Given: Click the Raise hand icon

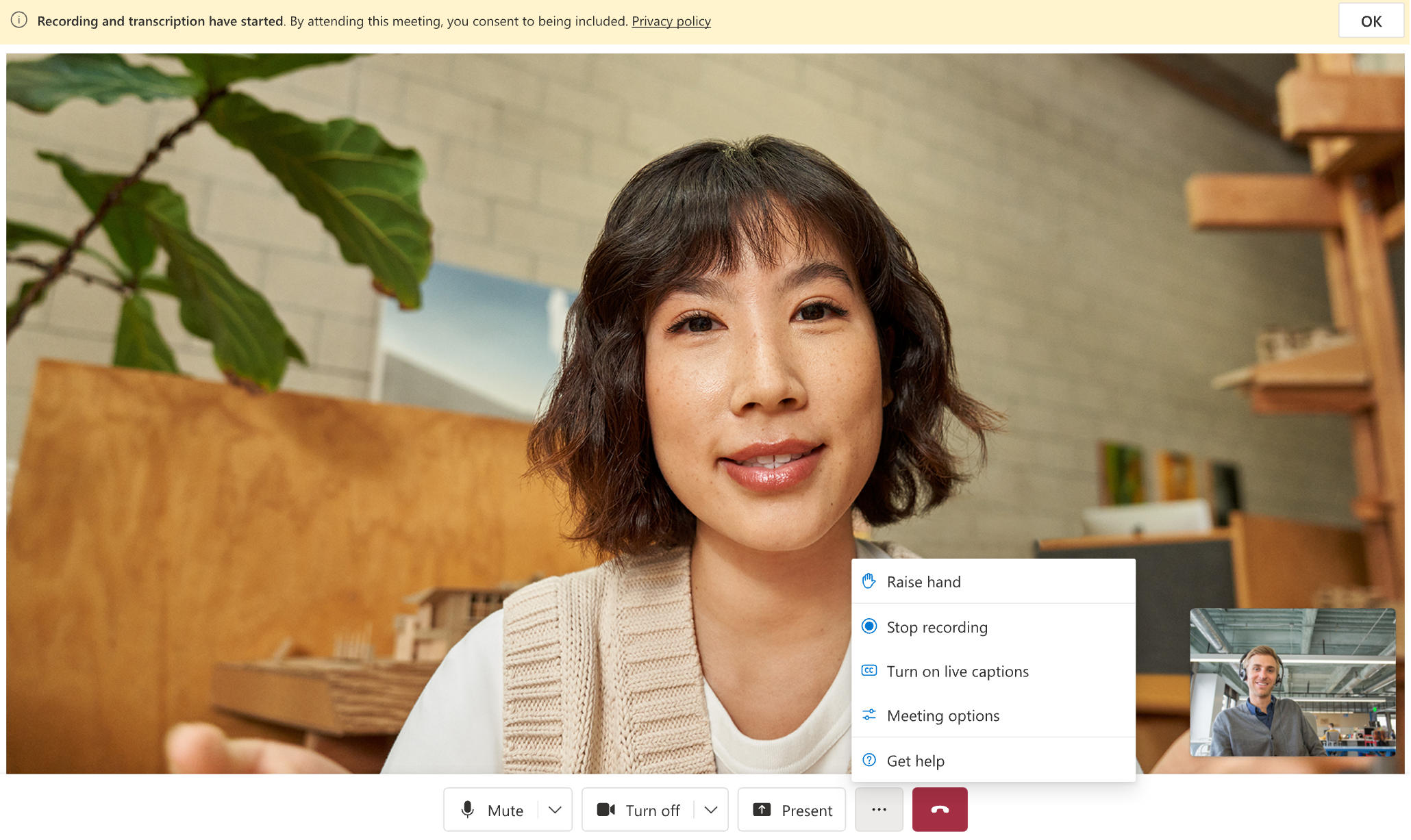Looking at the screenshot, I should [868, 580].
